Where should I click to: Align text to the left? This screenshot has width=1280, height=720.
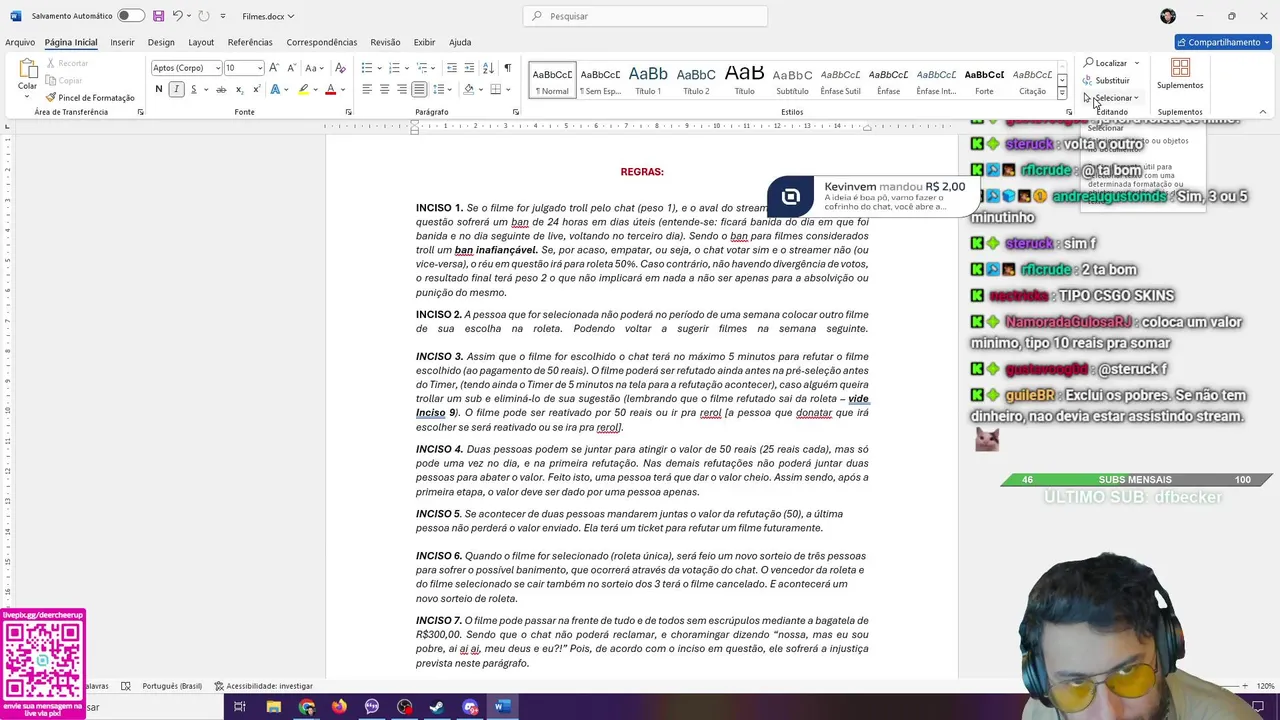click(x=367, y=90)
